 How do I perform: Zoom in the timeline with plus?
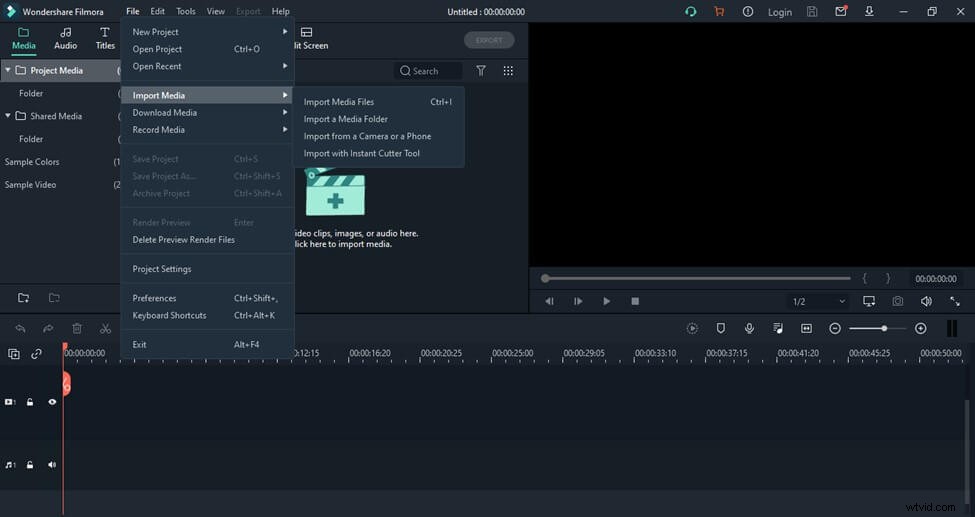[x=921, y=328]
